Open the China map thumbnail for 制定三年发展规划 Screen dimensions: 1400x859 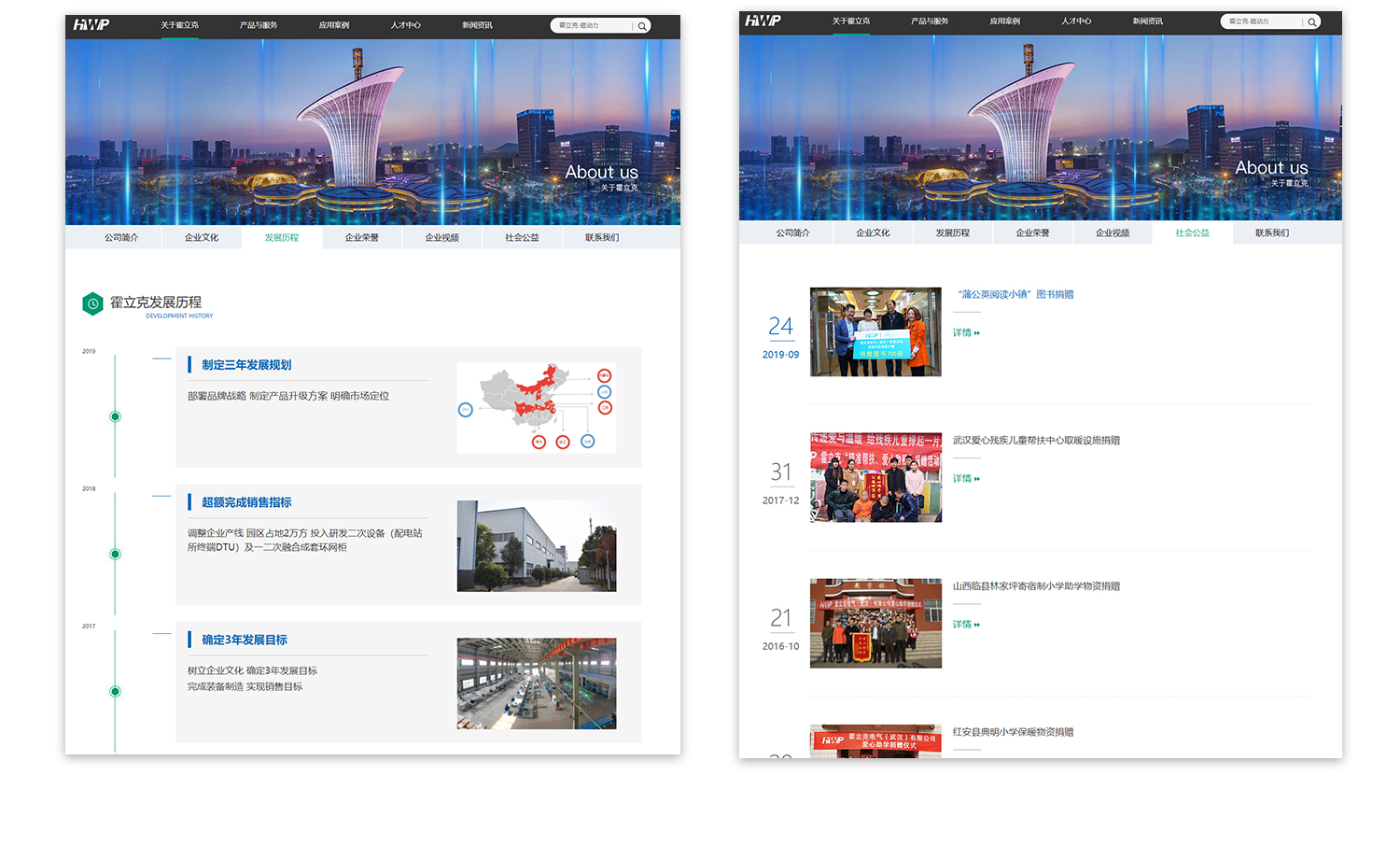(x=537, y=408)
